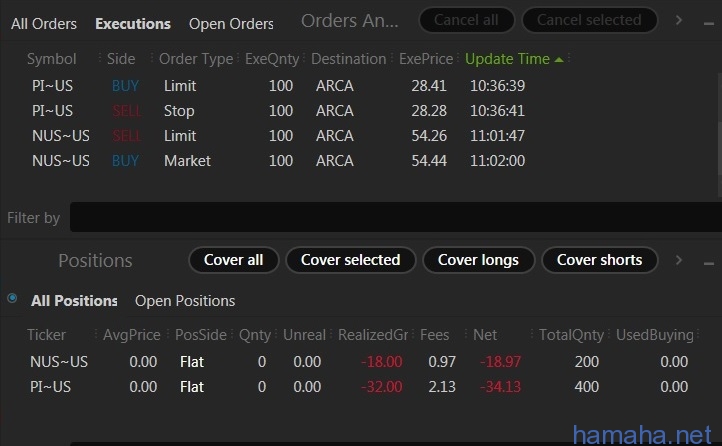The image size is (722, 446).
Task: Click in the Filter by input field
Action: click(390, 217)
